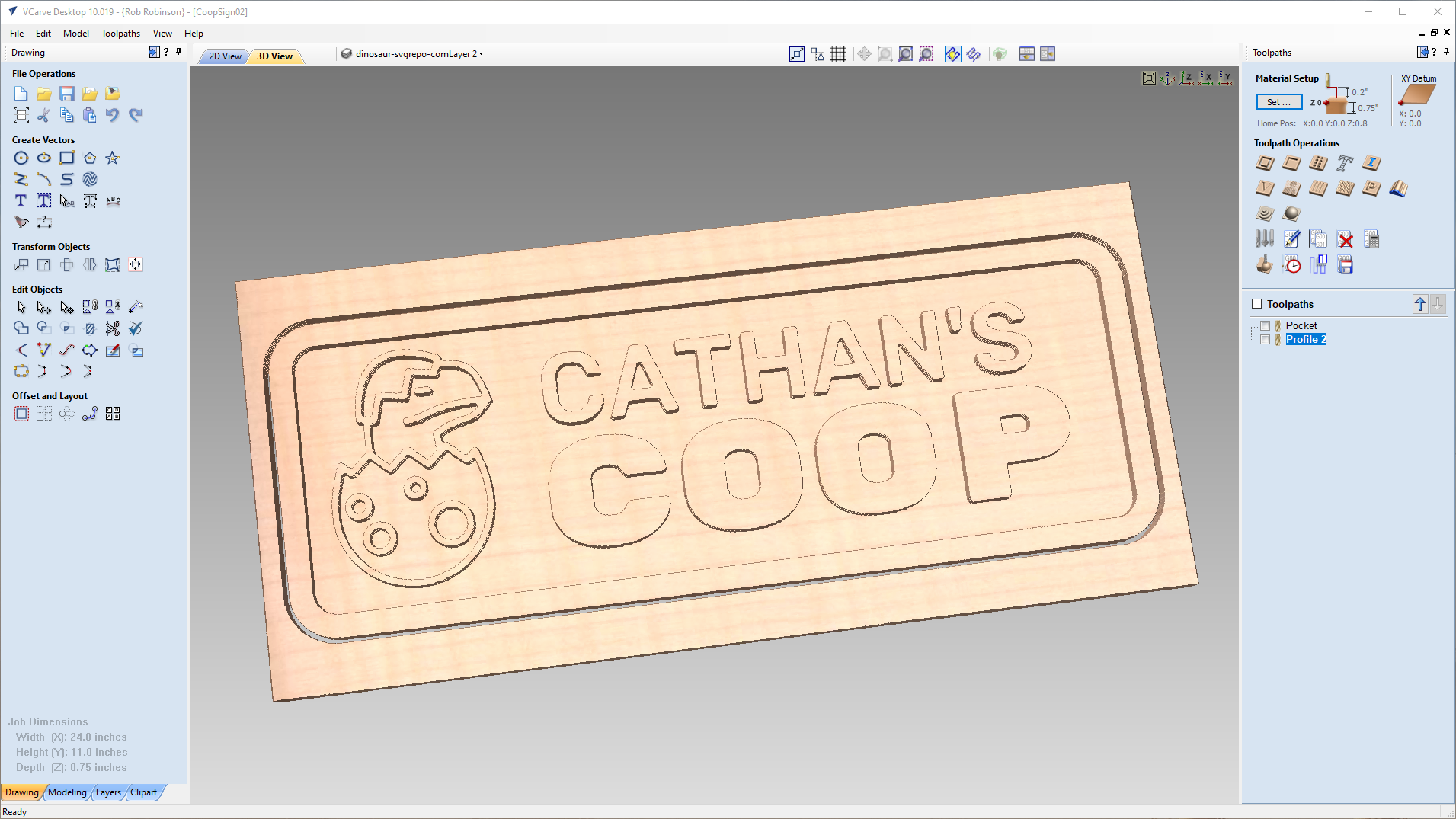Select the Draw Circle tool
1456x819 pixels.
point(21,158)
